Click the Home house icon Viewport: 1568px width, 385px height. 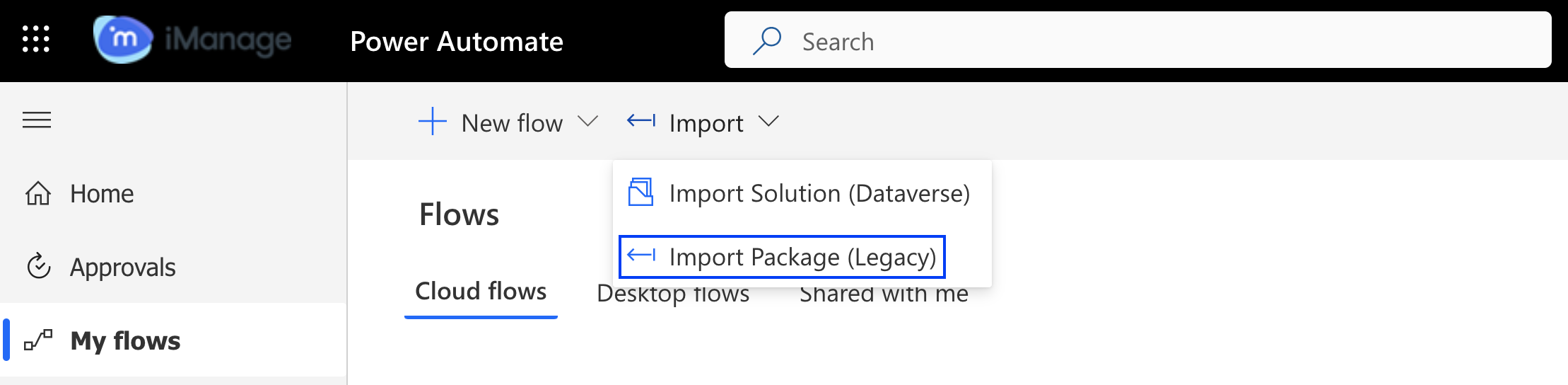(38, 193)
